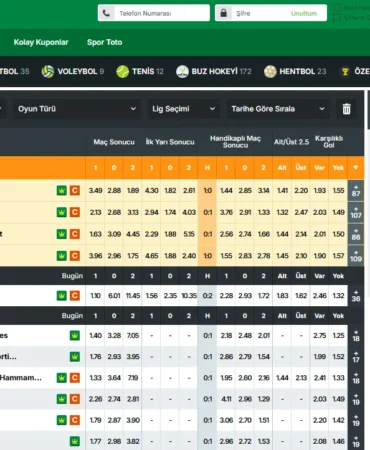Click orange C icon in the 1.10 odds row
This screenshot has width=370, height=450.
point(75,296)
